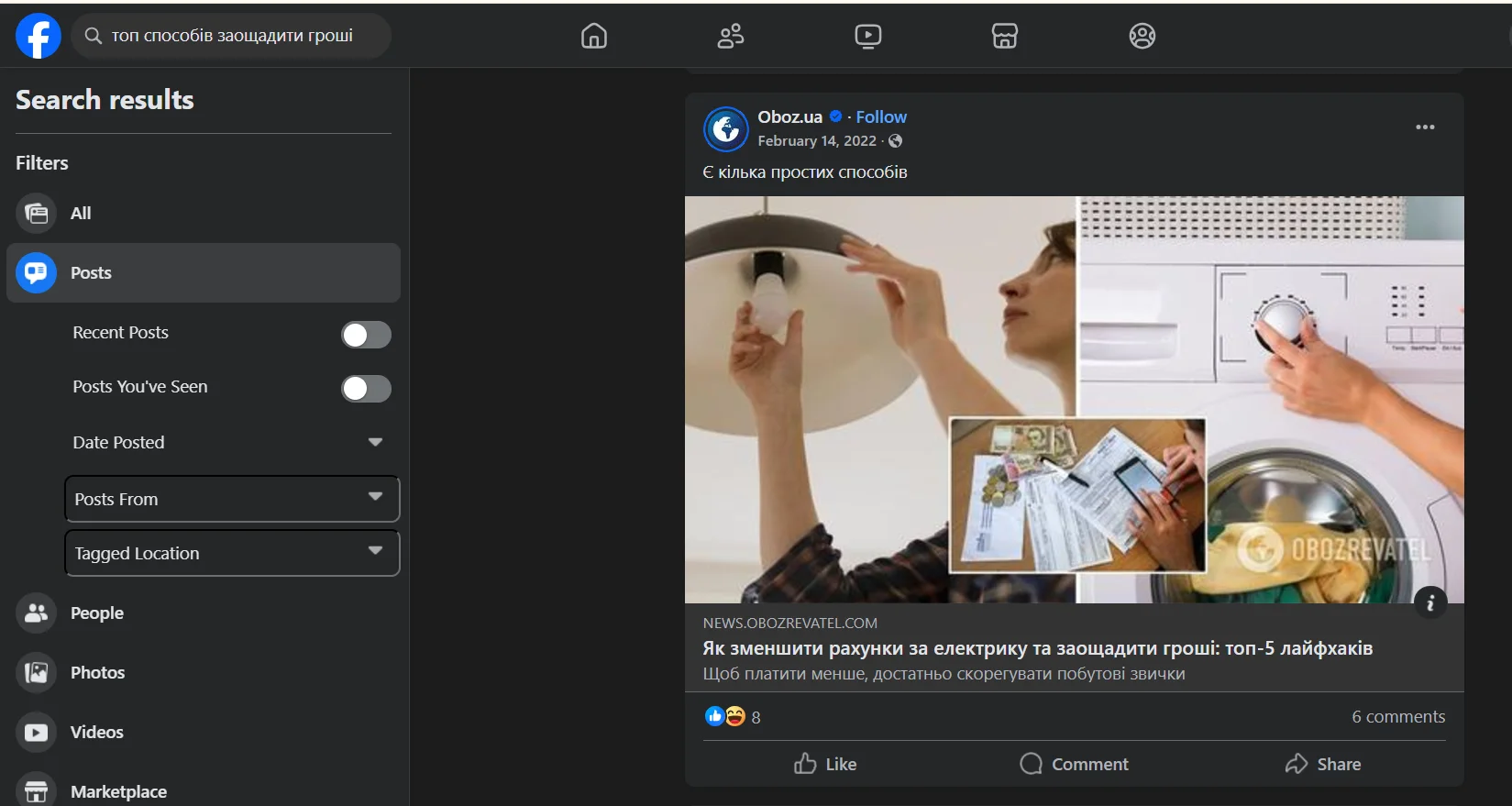Open the Marketplace icon in top bar
Image resolution: width=1512 pixels, height=806 pixels.
coord(1005,36)
